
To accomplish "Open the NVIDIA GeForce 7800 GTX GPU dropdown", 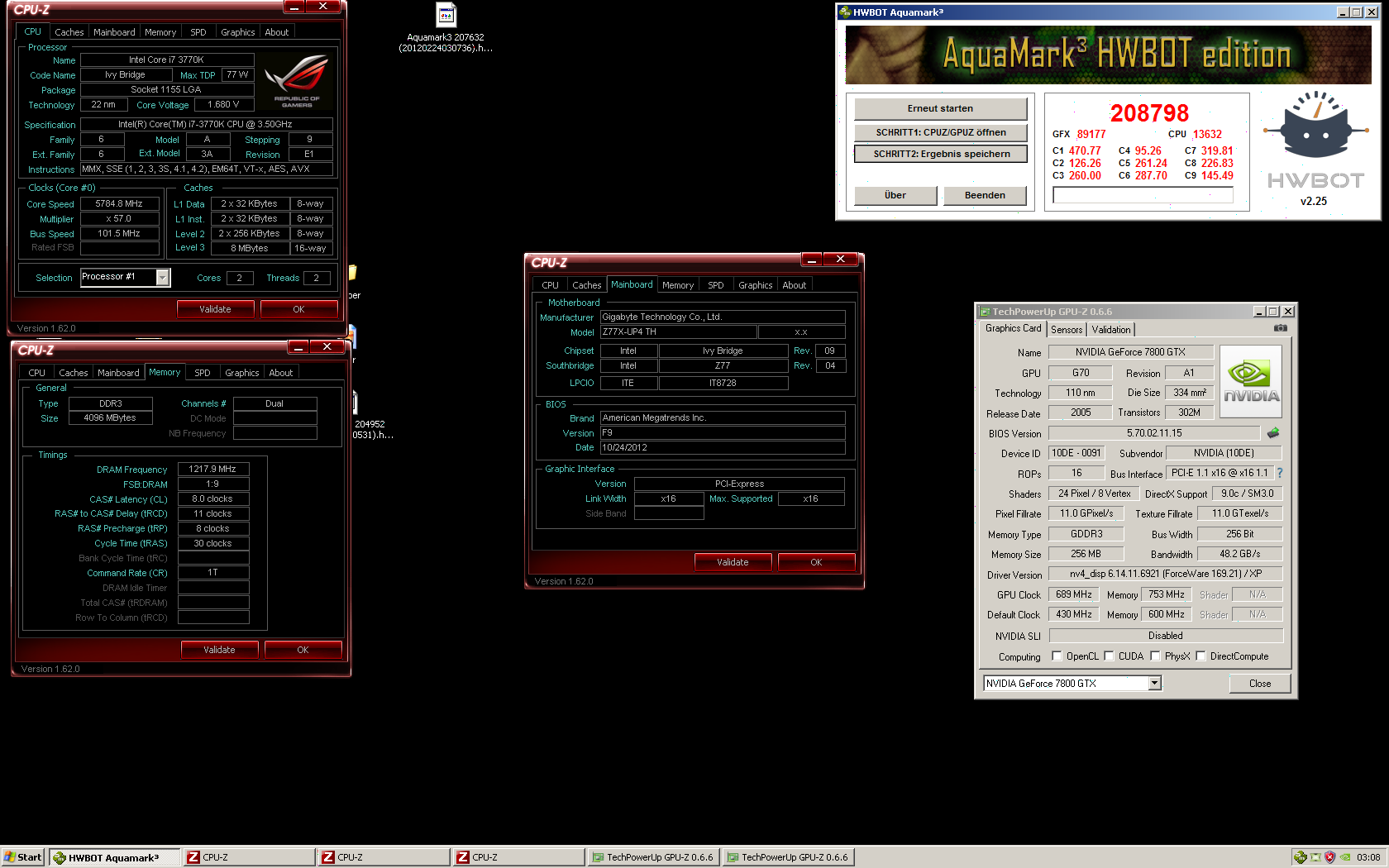I will coord(1155,684).
